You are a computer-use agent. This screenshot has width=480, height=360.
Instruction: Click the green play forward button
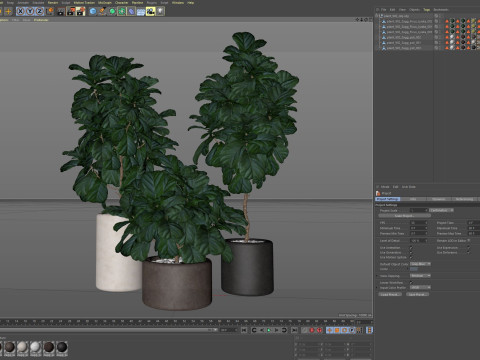[x=269, y=330]
